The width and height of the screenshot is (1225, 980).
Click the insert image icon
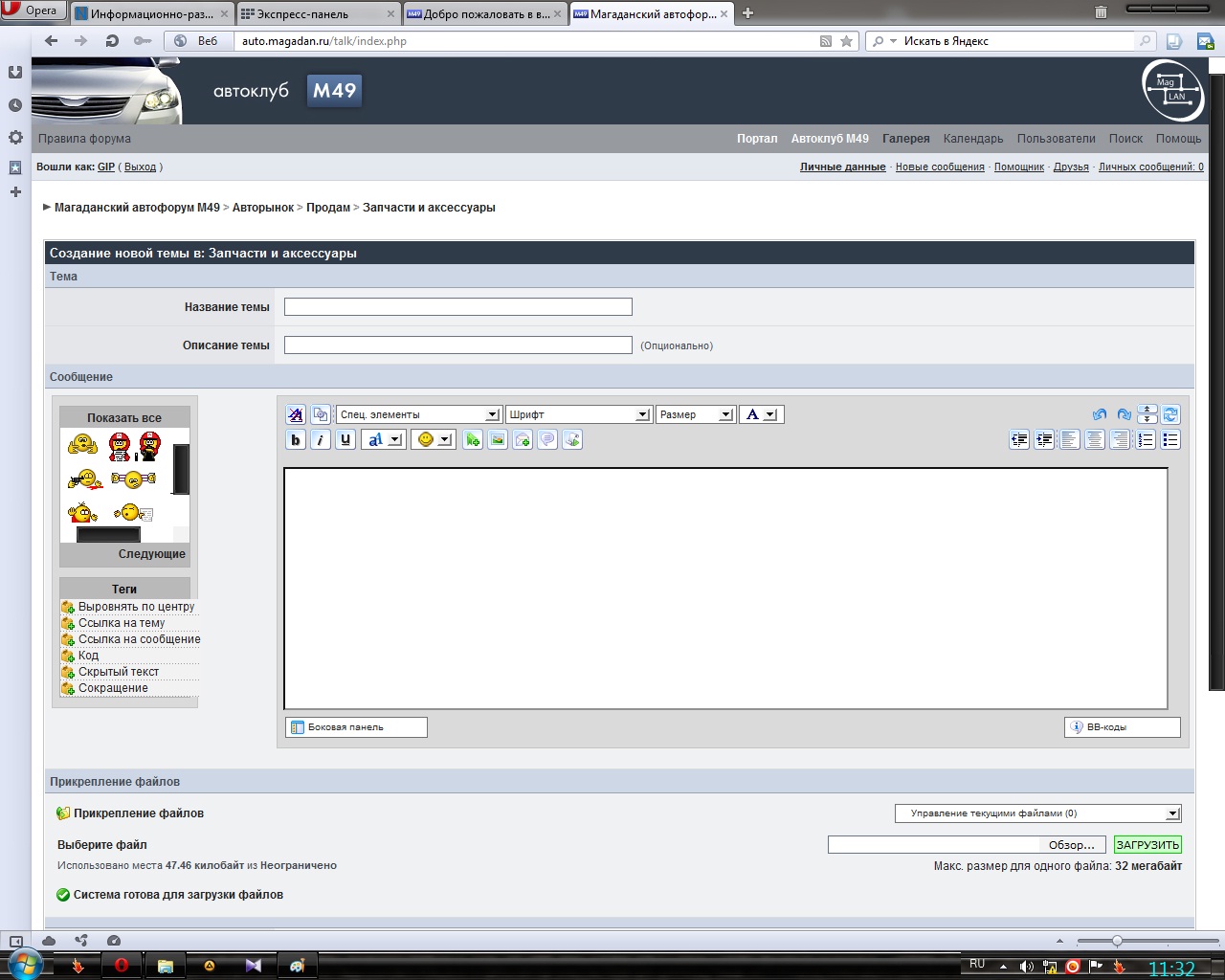498,440
